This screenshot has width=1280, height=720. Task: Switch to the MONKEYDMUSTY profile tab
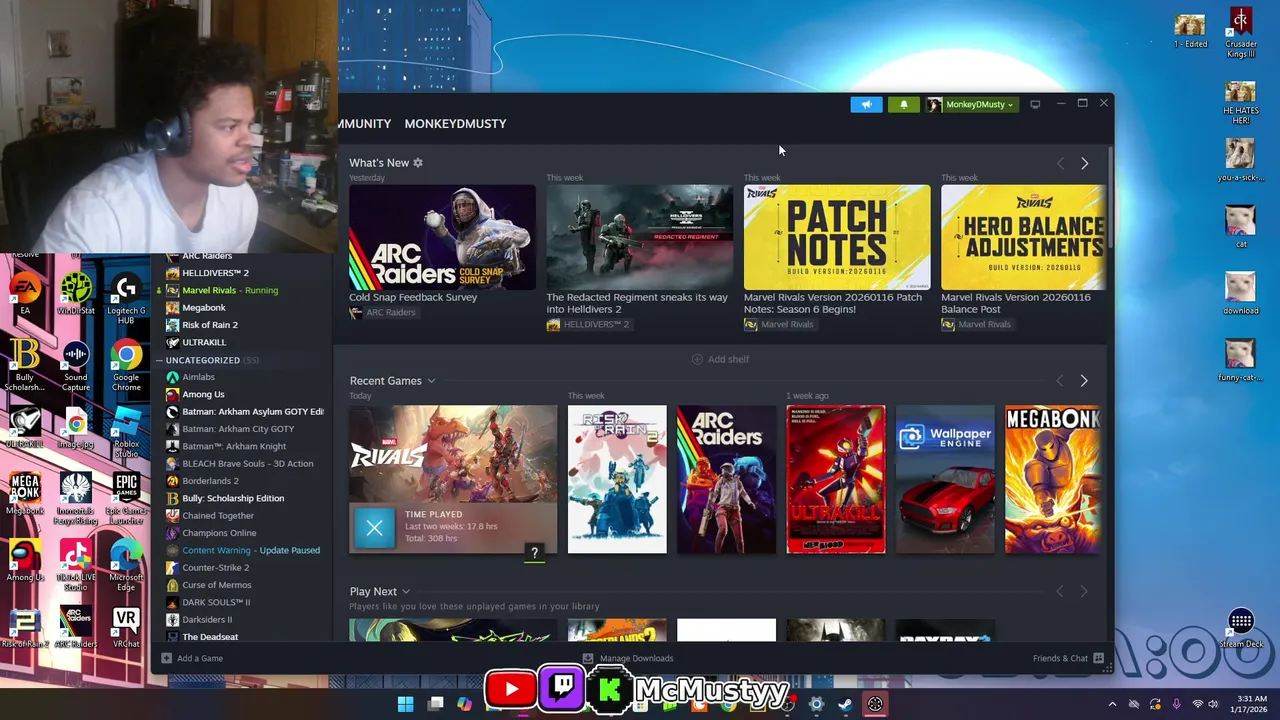(x=455, y=124)
